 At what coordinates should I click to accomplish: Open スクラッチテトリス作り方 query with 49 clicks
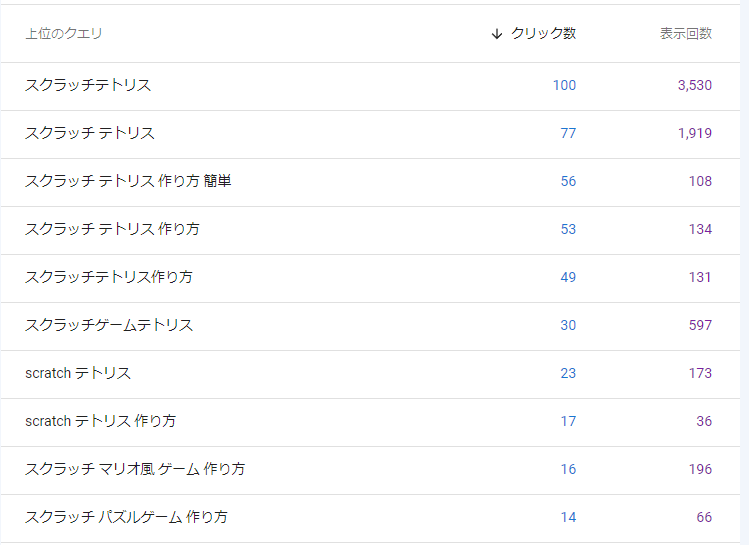(109, 278)
